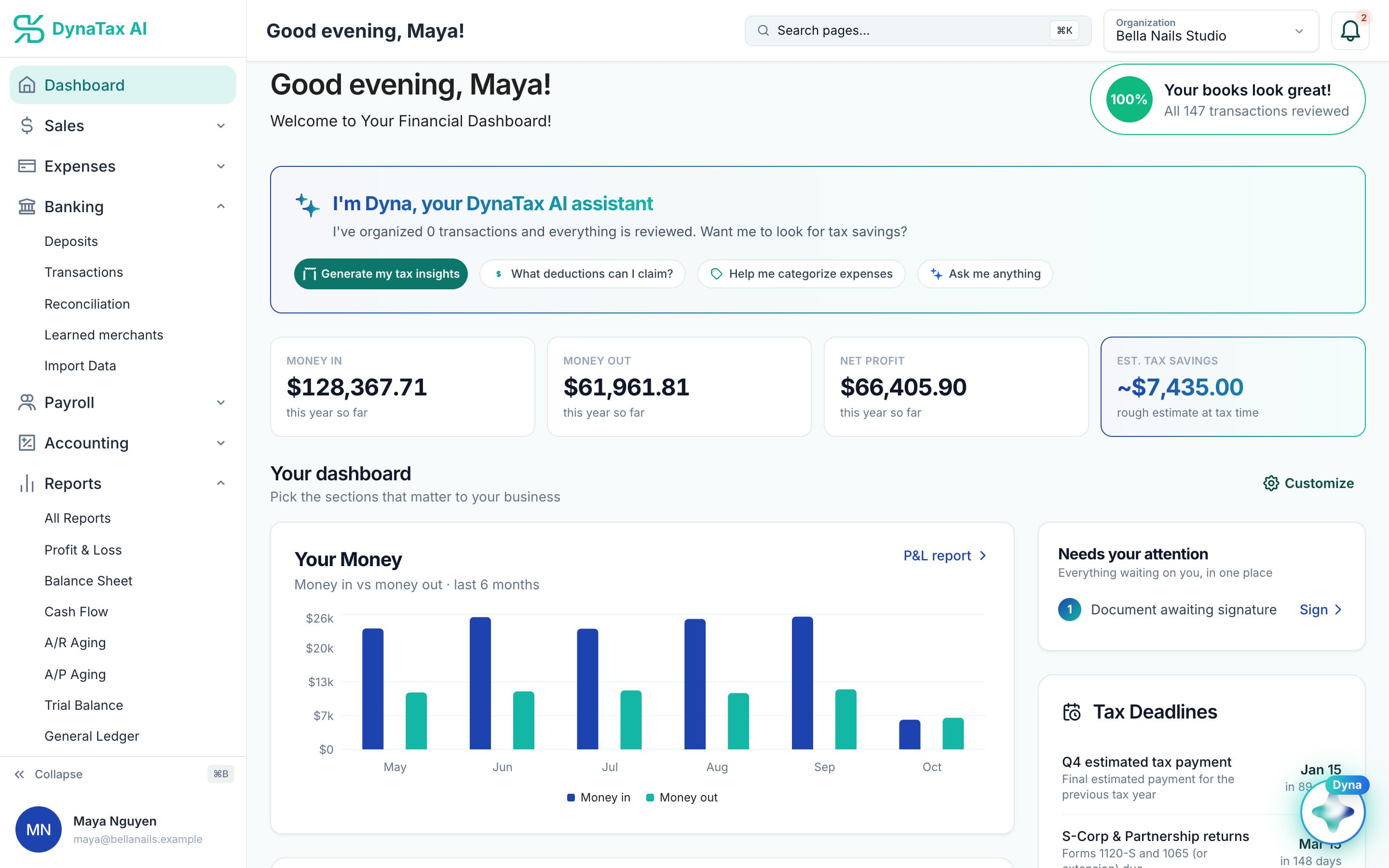Viewport: 1389px width, 868px height.
Task: Click Generate my tax insights button
Action: pyautogui.click(x=381, y=274)
